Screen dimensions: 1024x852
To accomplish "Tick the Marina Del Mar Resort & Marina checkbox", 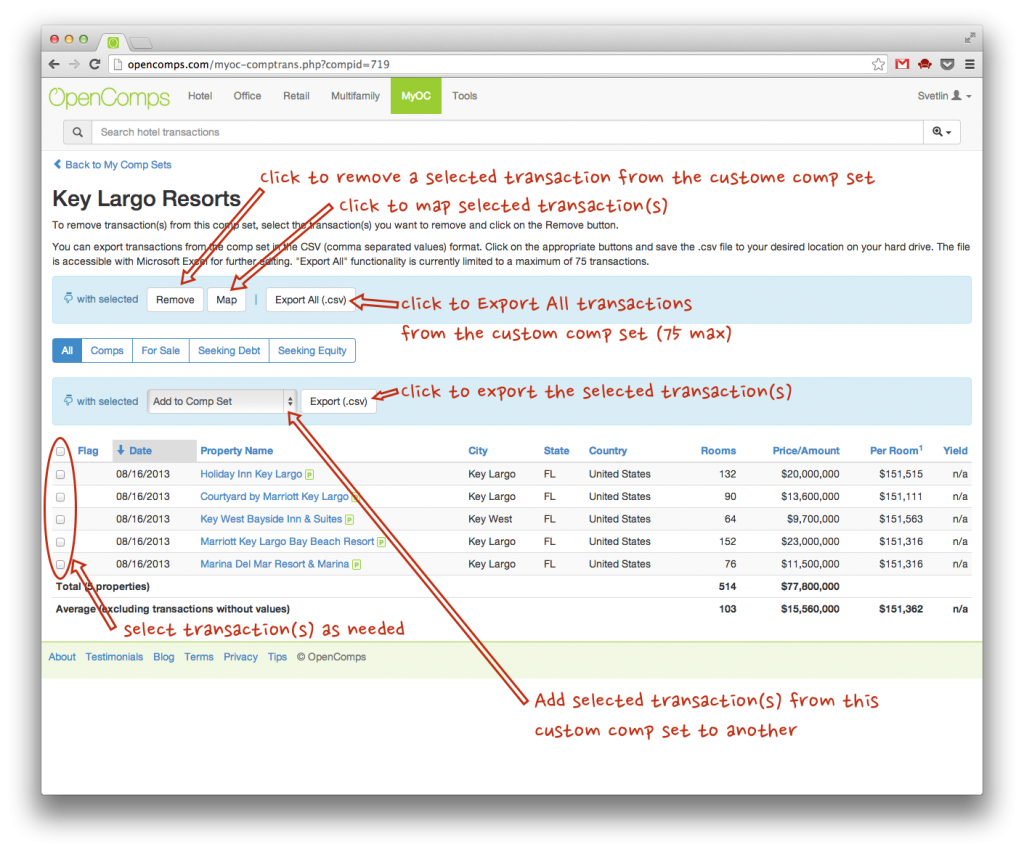I will [x=61, y=565].
